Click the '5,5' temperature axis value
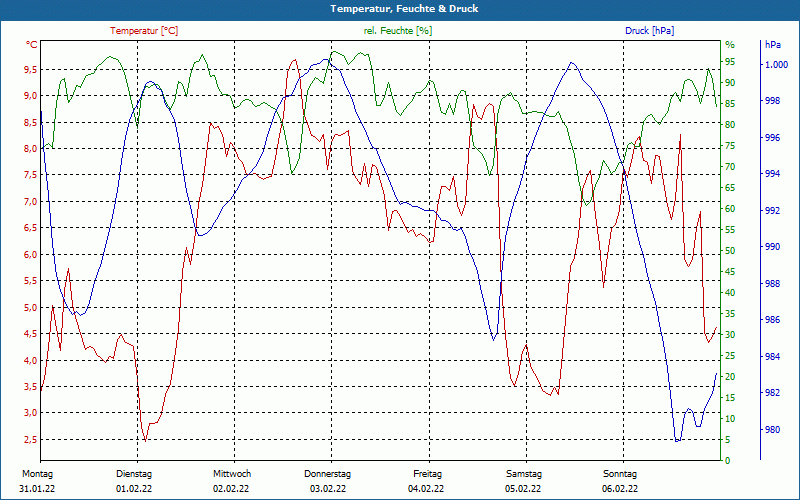 point(30,281)
